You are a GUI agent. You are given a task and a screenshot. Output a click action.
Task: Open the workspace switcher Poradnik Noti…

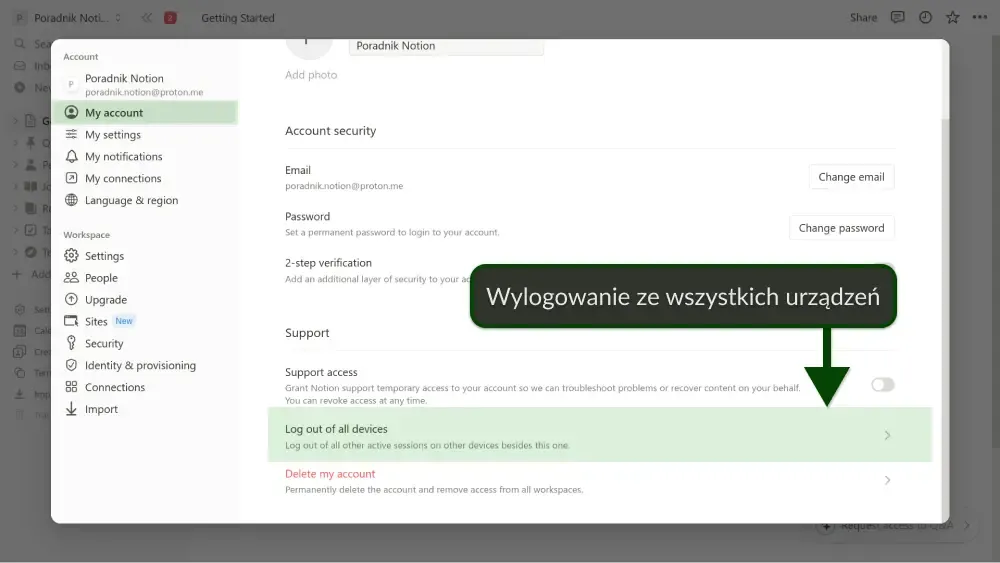[68, 18]
